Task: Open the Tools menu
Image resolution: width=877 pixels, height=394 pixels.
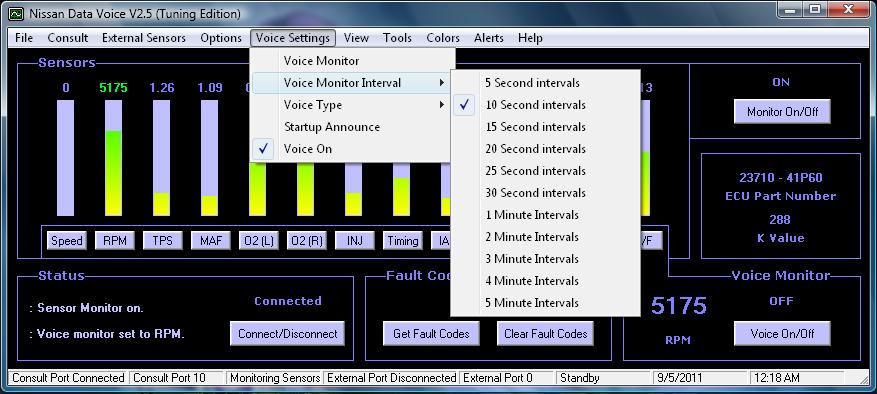Action: pos(397,38)
